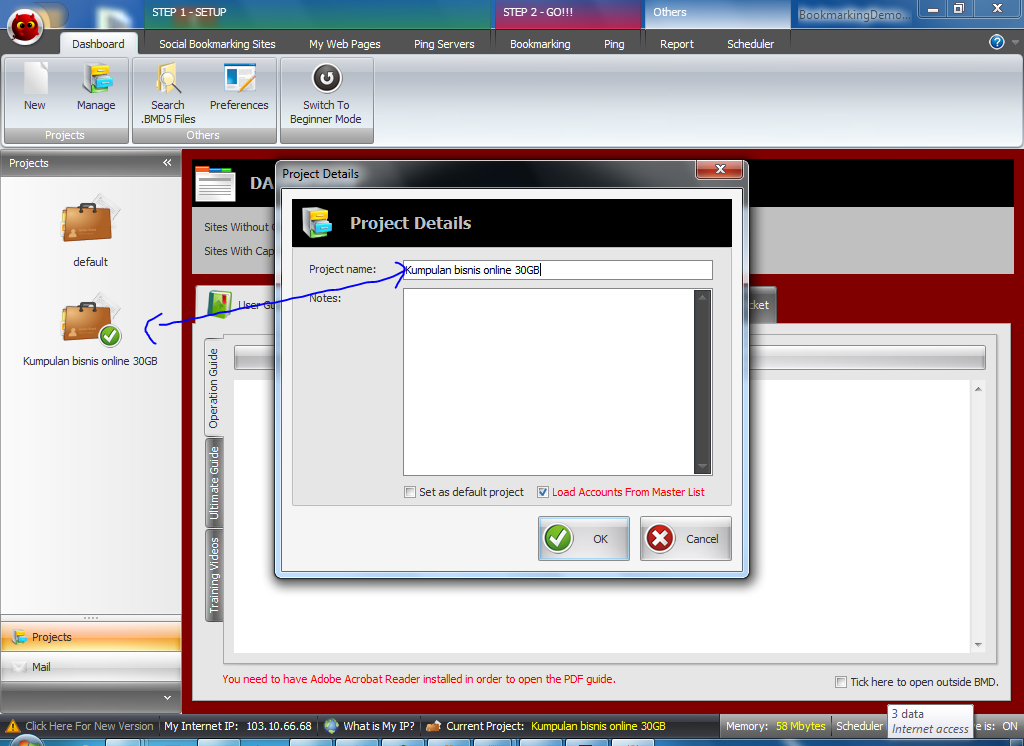Cancel the Project Details dialog

click(x=686, y=538)
